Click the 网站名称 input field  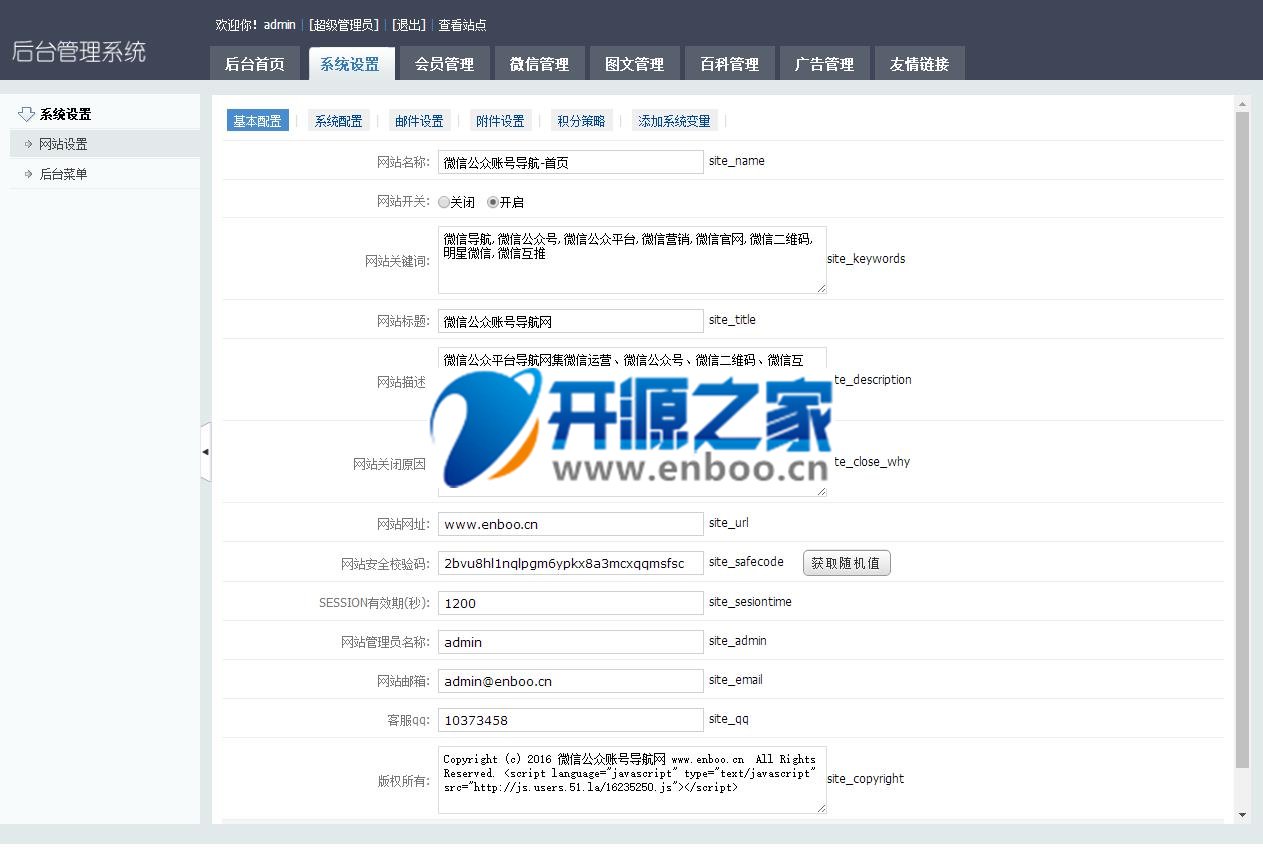tap(571, 162)
